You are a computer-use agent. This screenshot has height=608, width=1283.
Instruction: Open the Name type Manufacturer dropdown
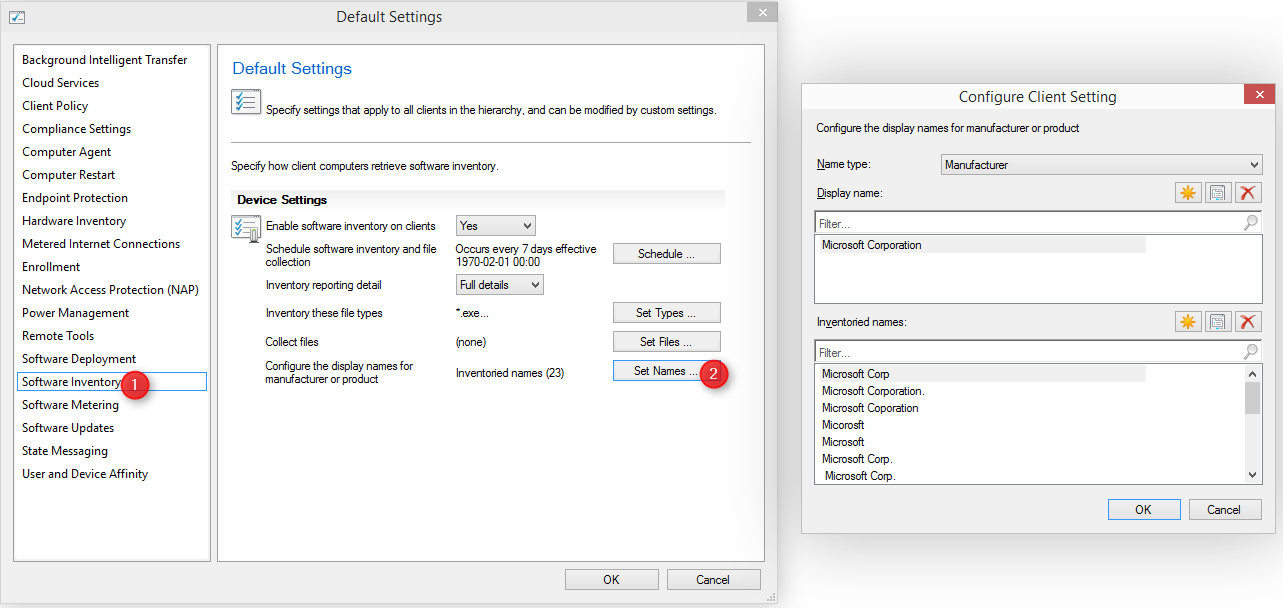pos(1102,165)
